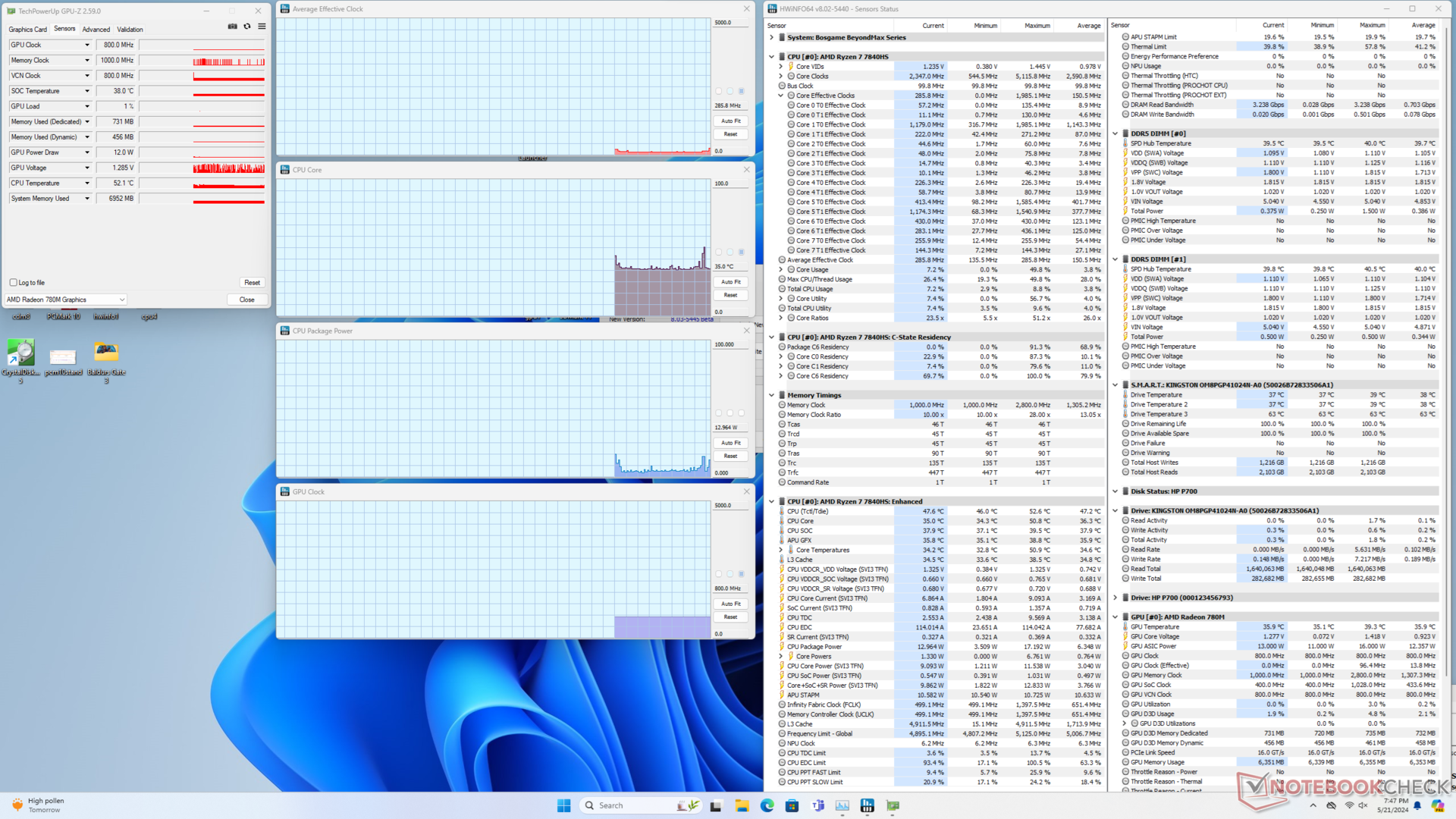The width and height of the screenshot is (1456, 819).
Task: Open Microsoft Store taskbar icon
Action: (792, 805)
